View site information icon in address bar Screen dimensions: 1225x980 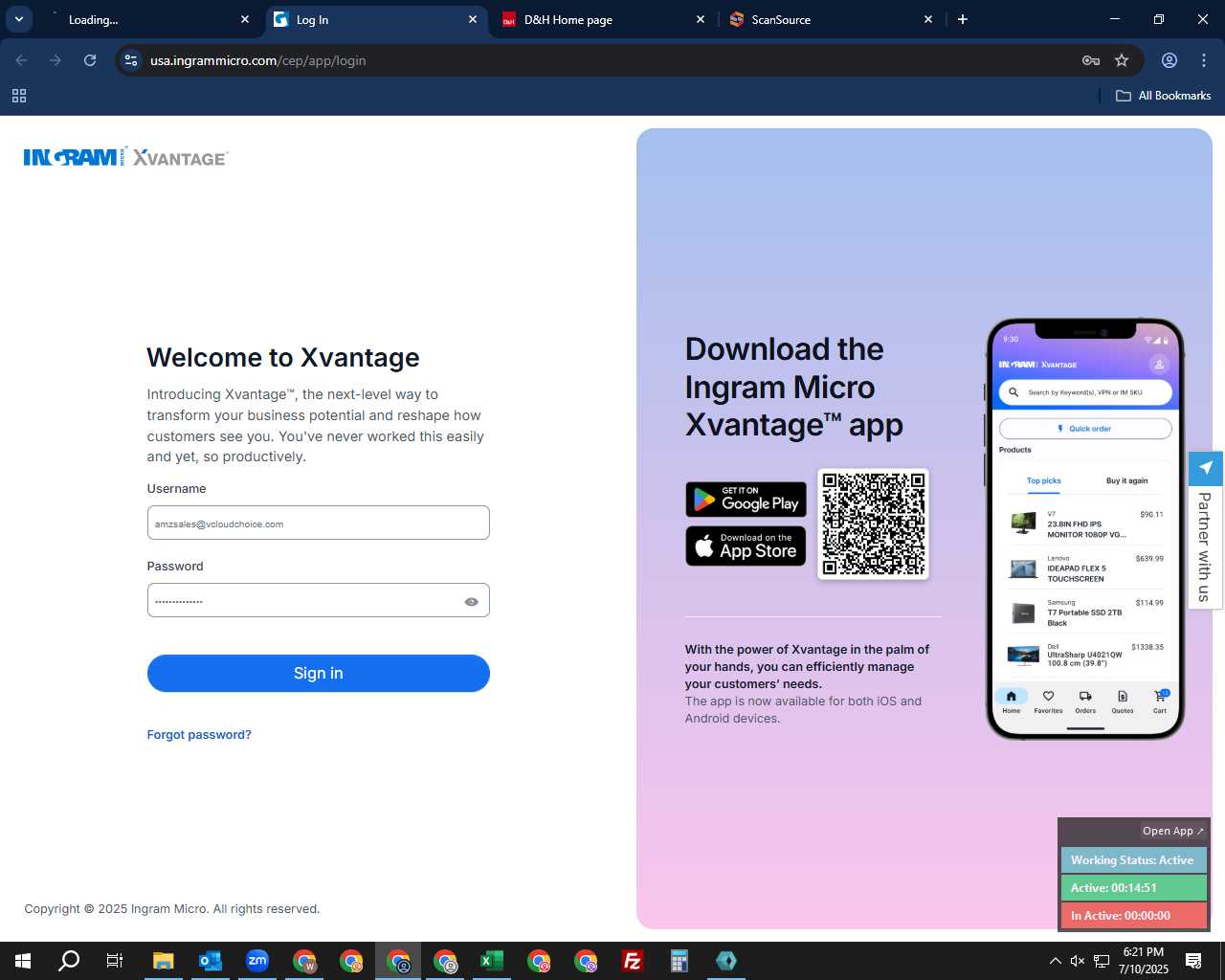(131, 60)
